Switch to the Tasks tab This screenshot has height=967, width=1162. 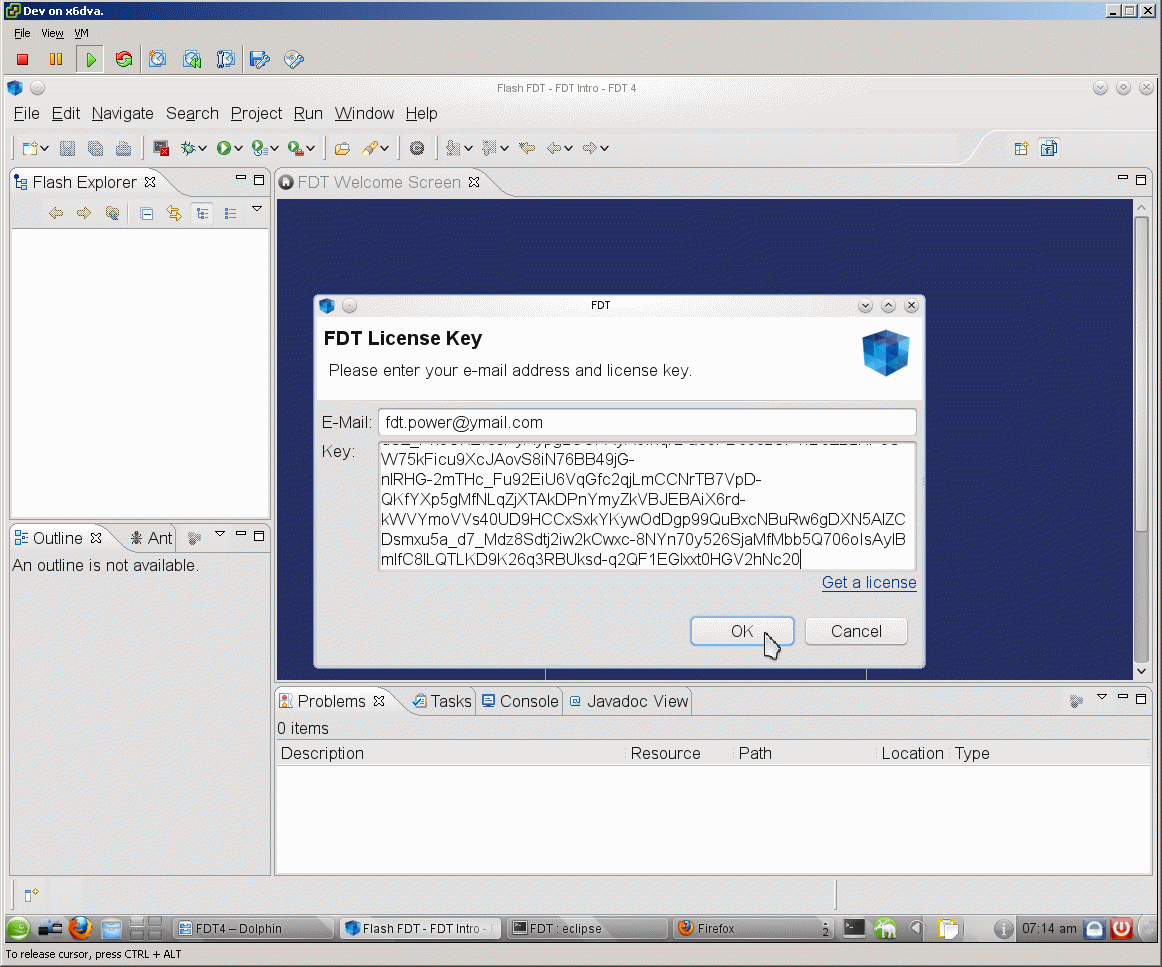(442, 701)
